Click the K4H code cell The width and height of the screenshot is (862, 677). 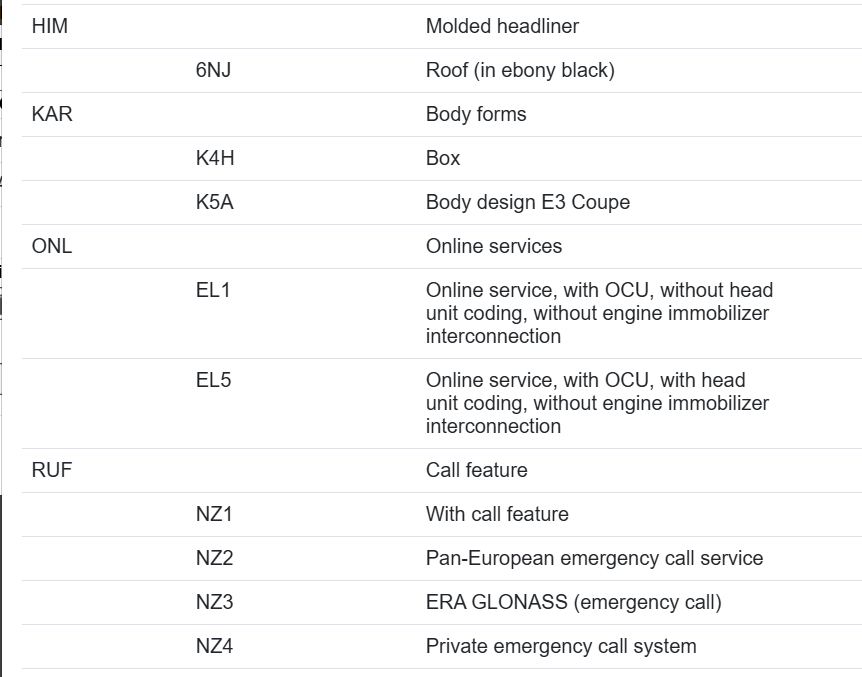pyautogui.click(x=215, y=158)
